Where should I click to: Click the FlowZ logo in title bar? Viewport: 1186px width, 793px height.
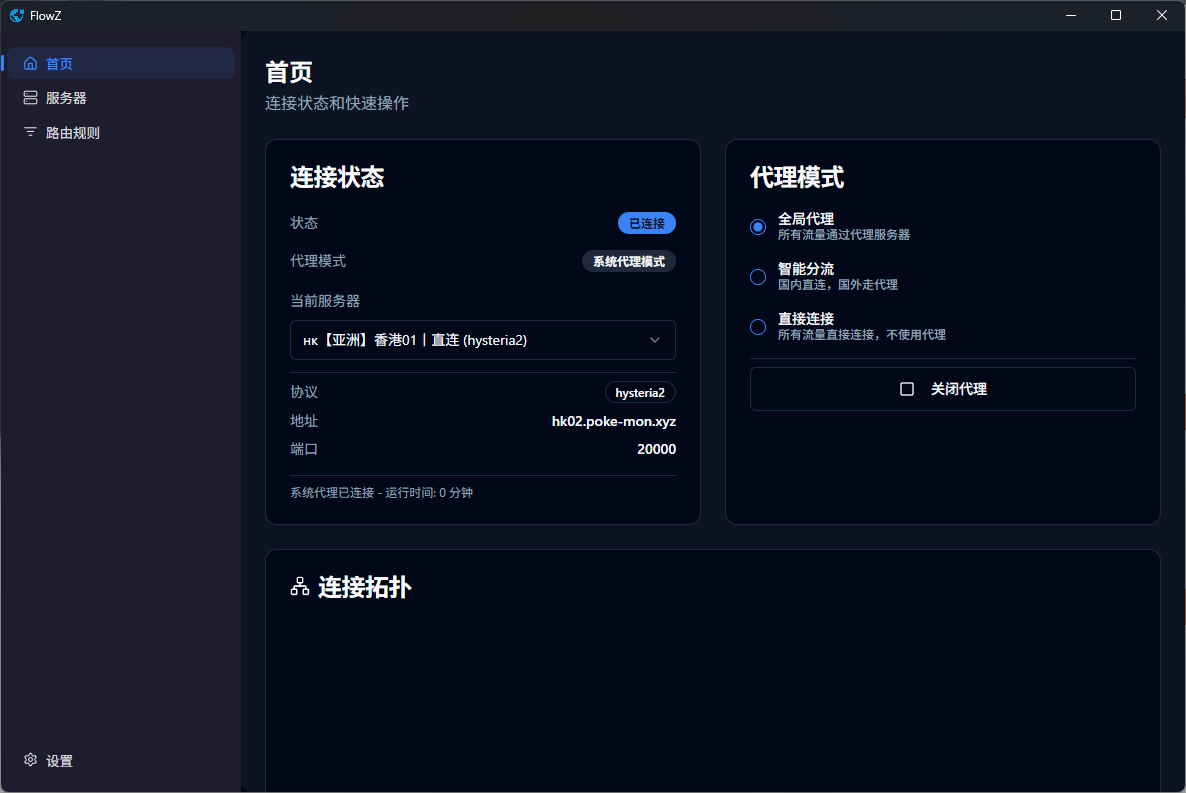pyautogui.click(x=15, y=15)
